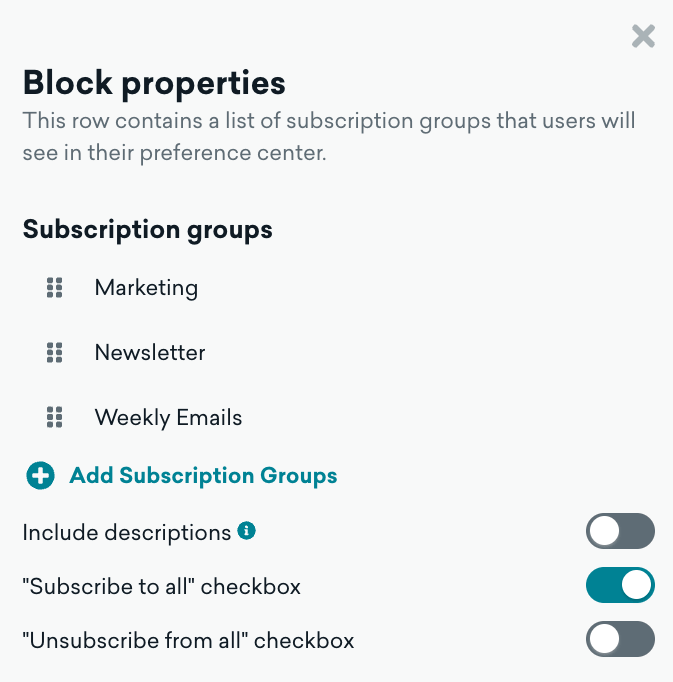Enable the "Unsubscribe from all" toggle
This screenshot has width=673, height=682.
(620, 639)
